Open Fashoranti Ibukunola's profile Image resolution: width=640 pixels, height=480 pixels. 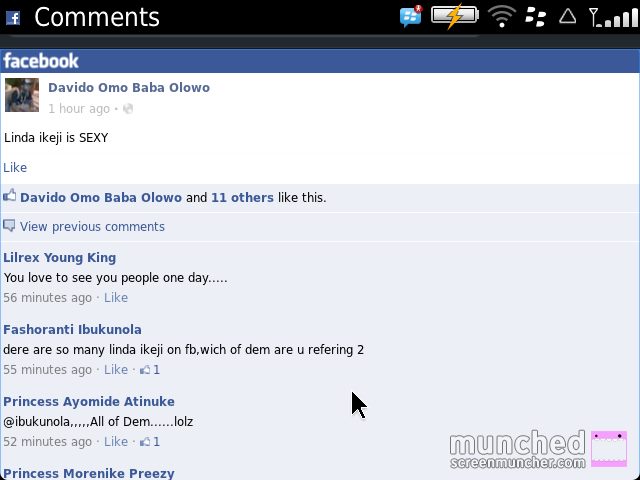(72, 329)
